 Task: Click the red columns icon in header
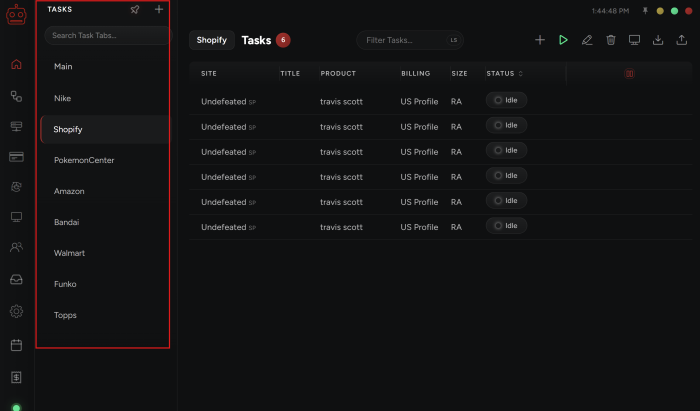pos(629,74)
